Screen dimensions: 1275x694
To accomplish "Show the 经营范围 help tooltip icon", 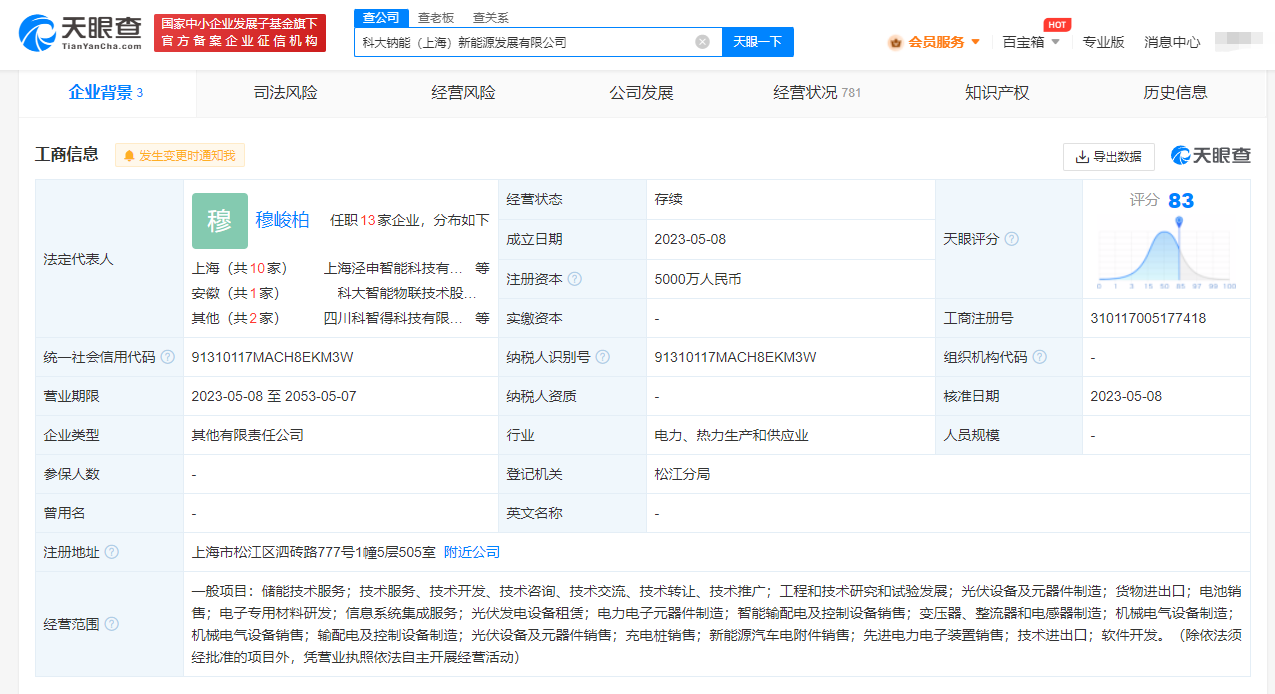I will [112, 624].
